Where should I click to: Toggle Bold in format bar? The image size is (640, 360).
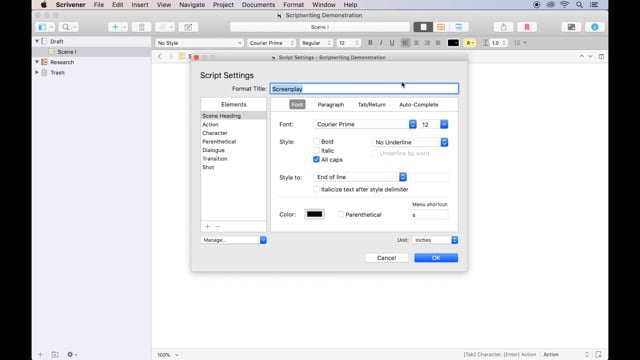point(370,43)
